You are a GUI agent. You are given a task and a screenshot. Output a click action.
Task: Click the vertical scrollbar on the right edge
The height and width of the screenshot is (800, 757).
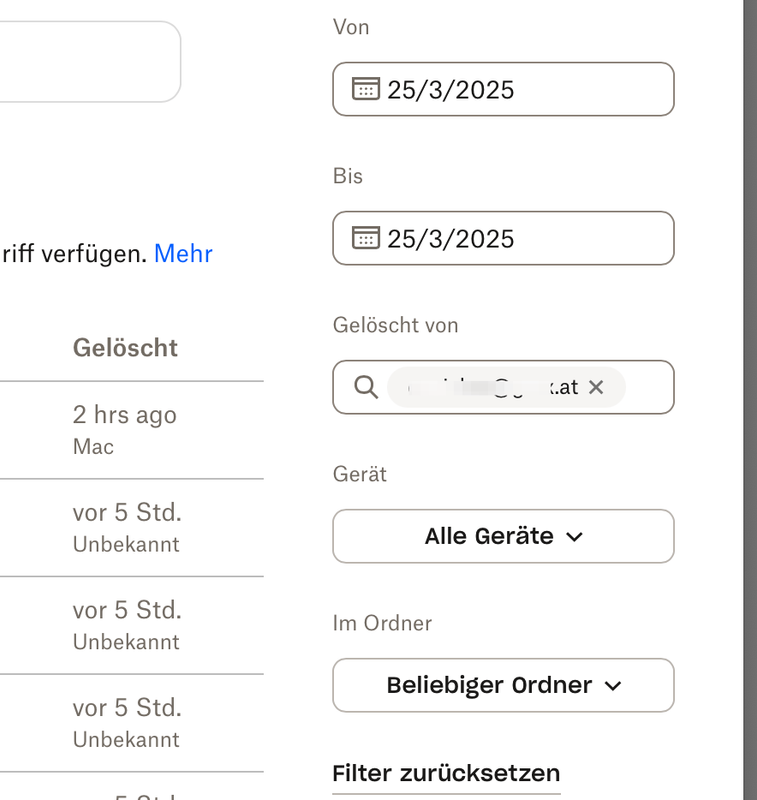(x=750, y=400)
